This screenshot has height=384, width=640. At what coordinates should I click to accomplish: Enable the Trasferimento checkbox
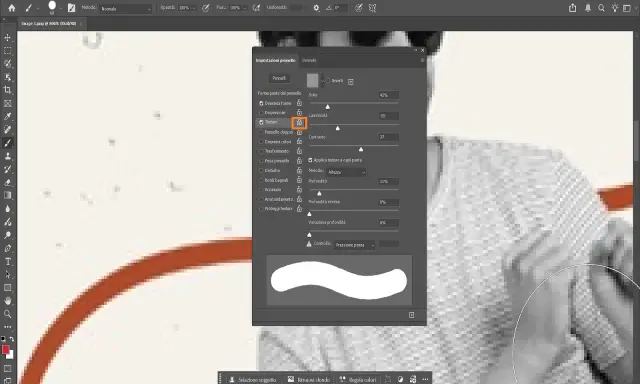coord(261,151)
